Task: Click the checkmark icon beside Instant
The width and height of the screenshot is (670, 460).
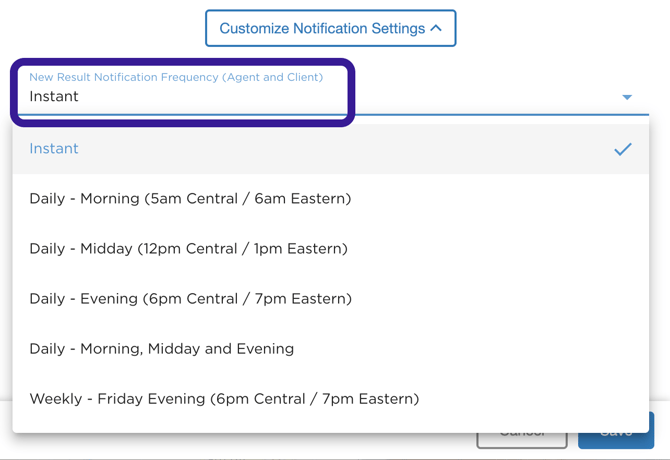Action: pyautogui.click(x=623, y=149)
